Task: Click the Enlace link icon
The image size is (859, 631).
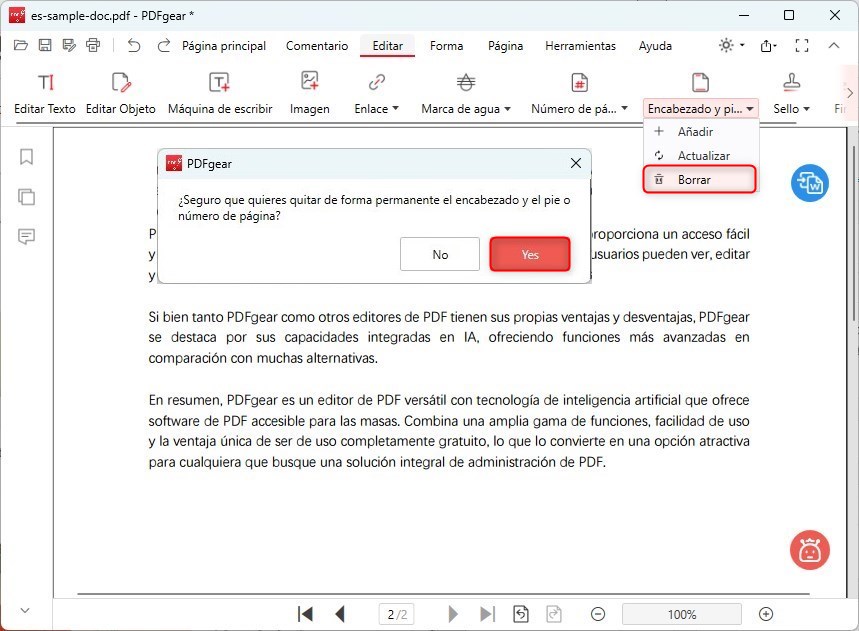Action: pos(376,83)
